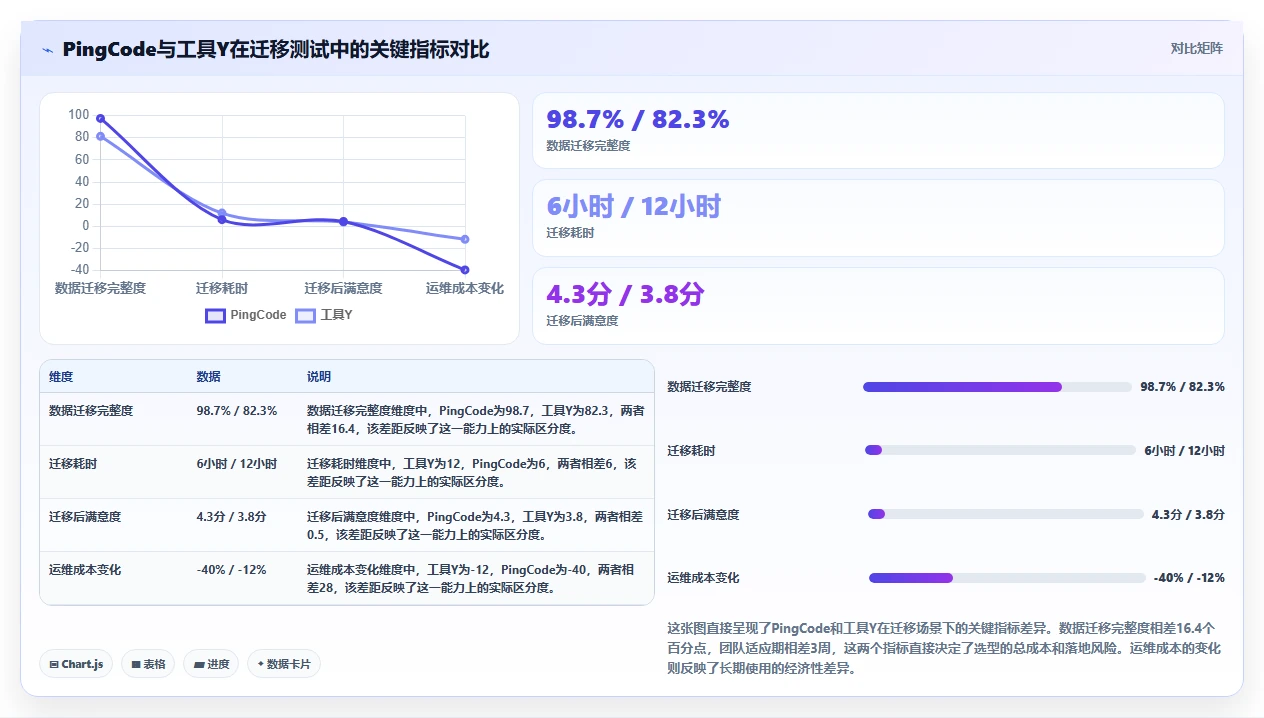
Task: Click the 表格 tag
Action: coord(148,664)
